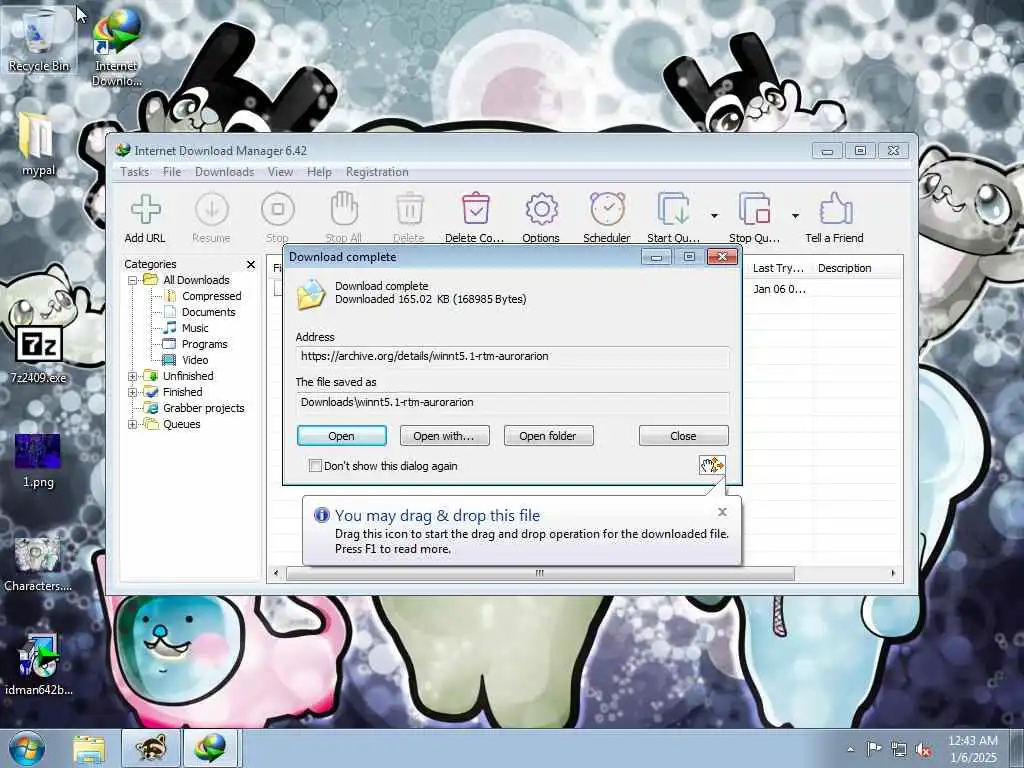Click the Last Try column header
This screenshot has width=1024, height=768.
tap(778, 268)
